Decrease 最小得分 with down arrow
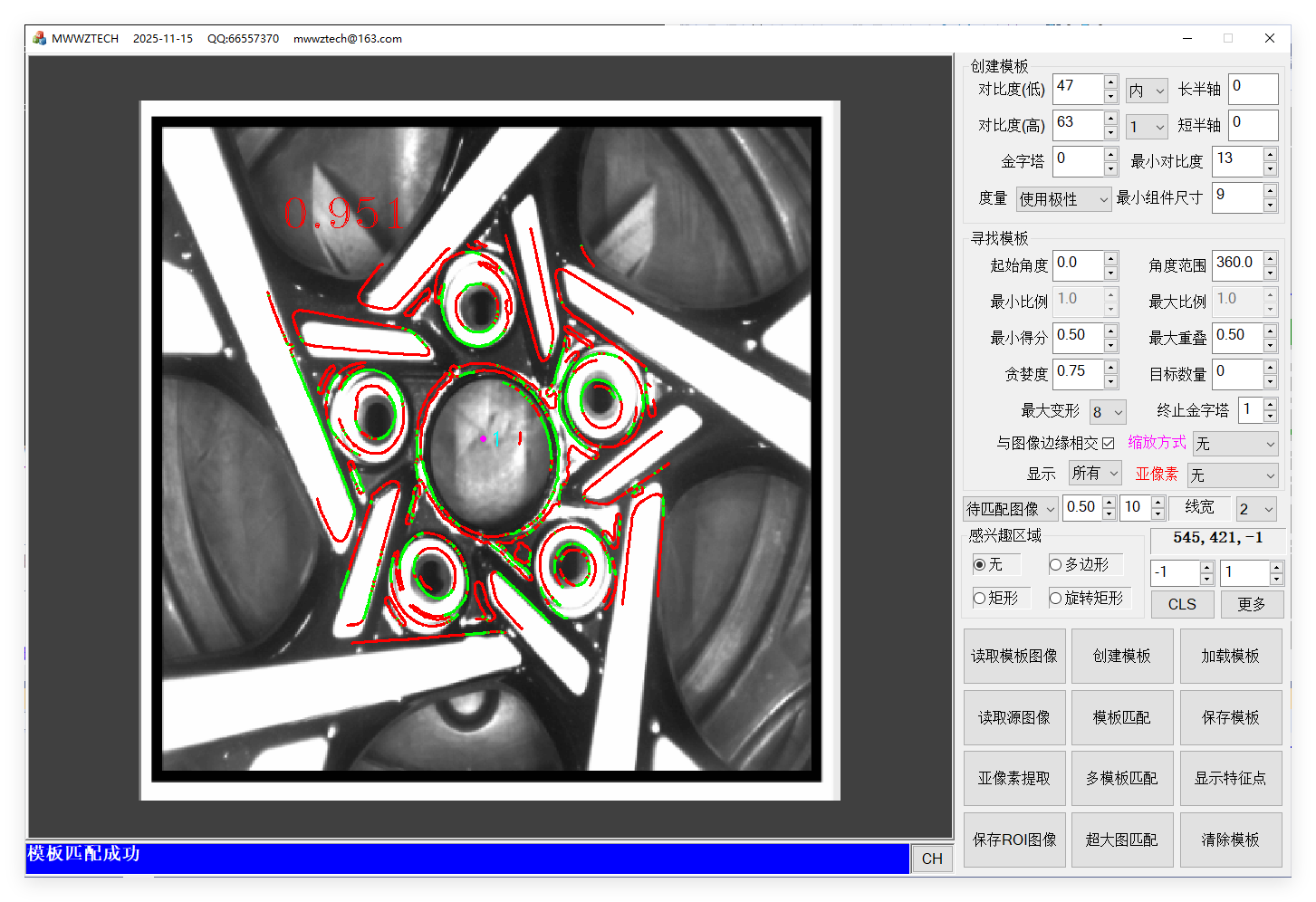Screen dimensions: 1316x902 tap(1110, 345)
